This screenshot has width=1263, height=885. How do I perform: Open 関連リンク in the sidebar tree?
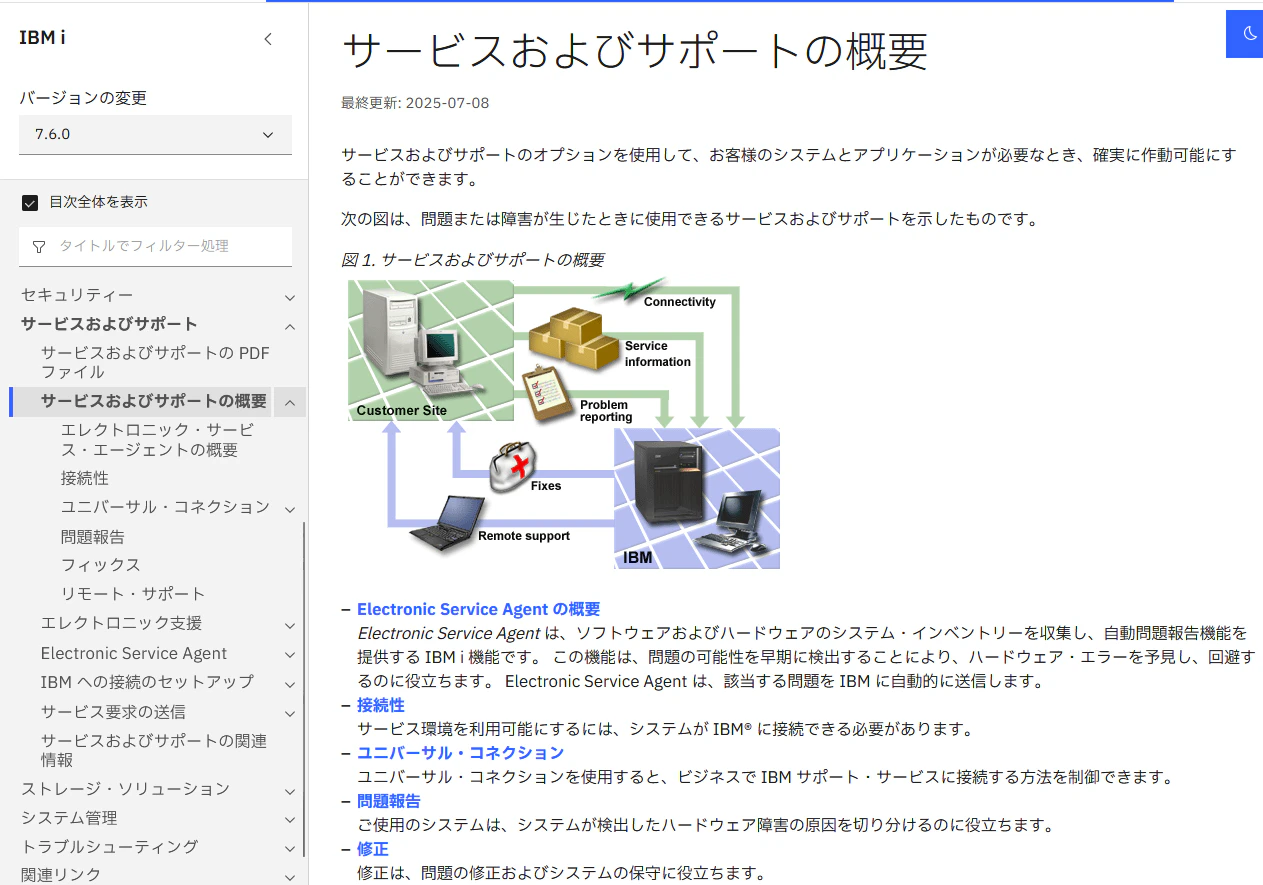click(61, 875)
